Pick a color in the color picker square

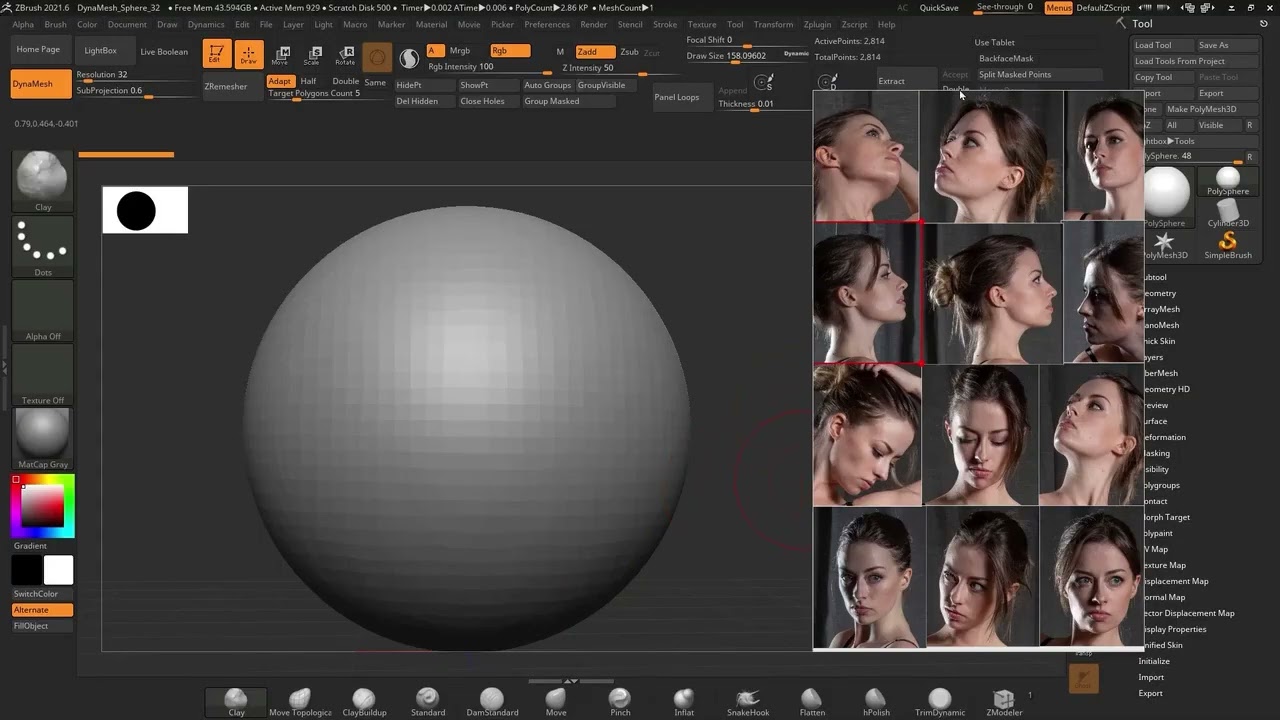pos(43,507)
